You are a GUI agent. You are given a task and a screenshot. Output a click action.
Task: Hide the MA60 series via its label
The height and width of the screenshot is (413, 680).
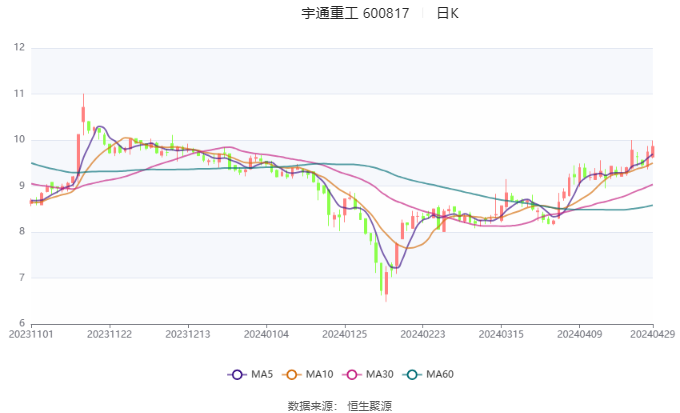tap(440, 374)
